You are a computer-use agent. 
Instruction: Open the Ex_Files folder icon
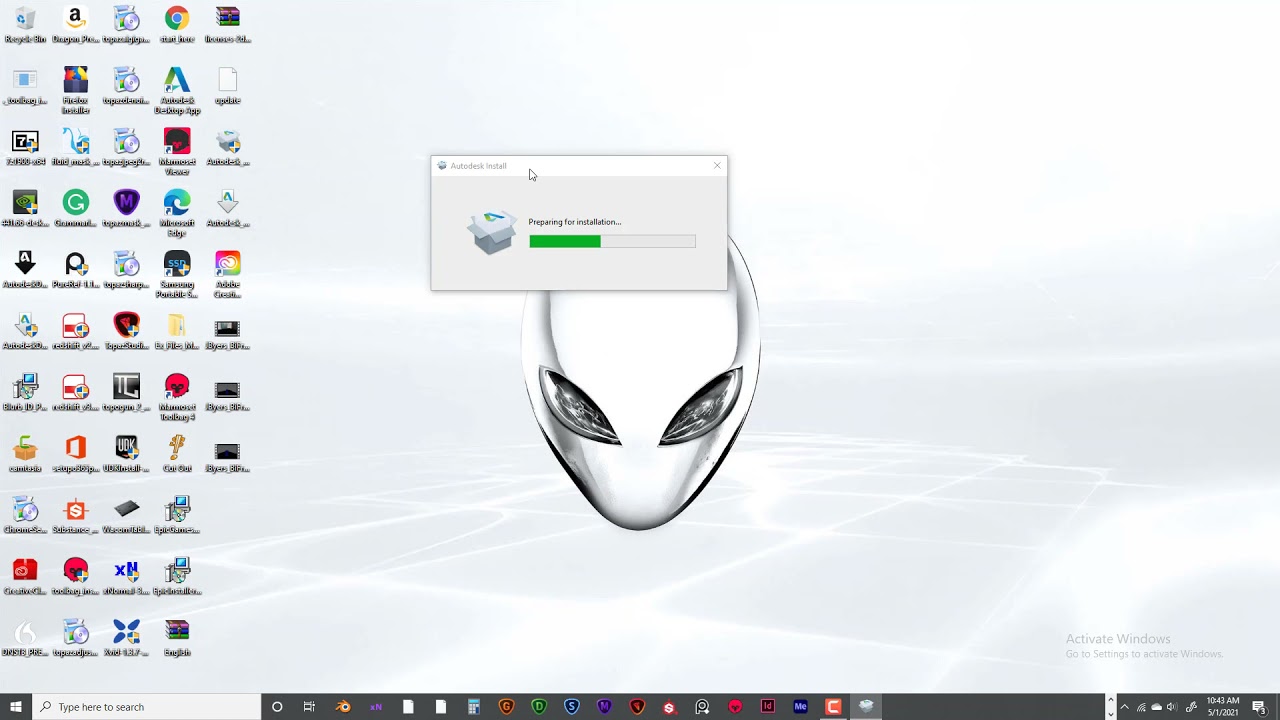pos(177,329)
